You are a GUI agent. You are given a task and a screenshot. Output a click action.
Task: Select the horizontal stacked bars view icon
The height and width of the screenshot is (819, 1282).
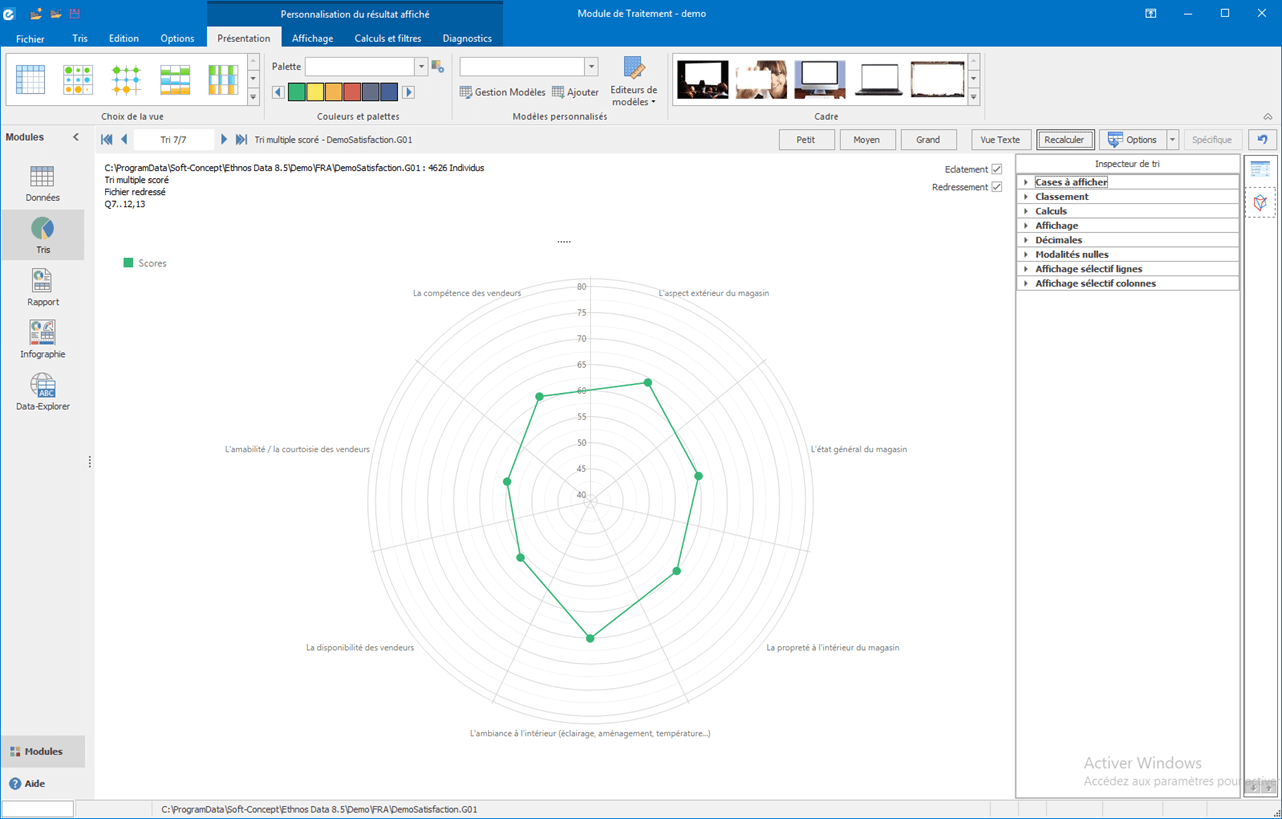pyautogui.click(x=175, y=80)
